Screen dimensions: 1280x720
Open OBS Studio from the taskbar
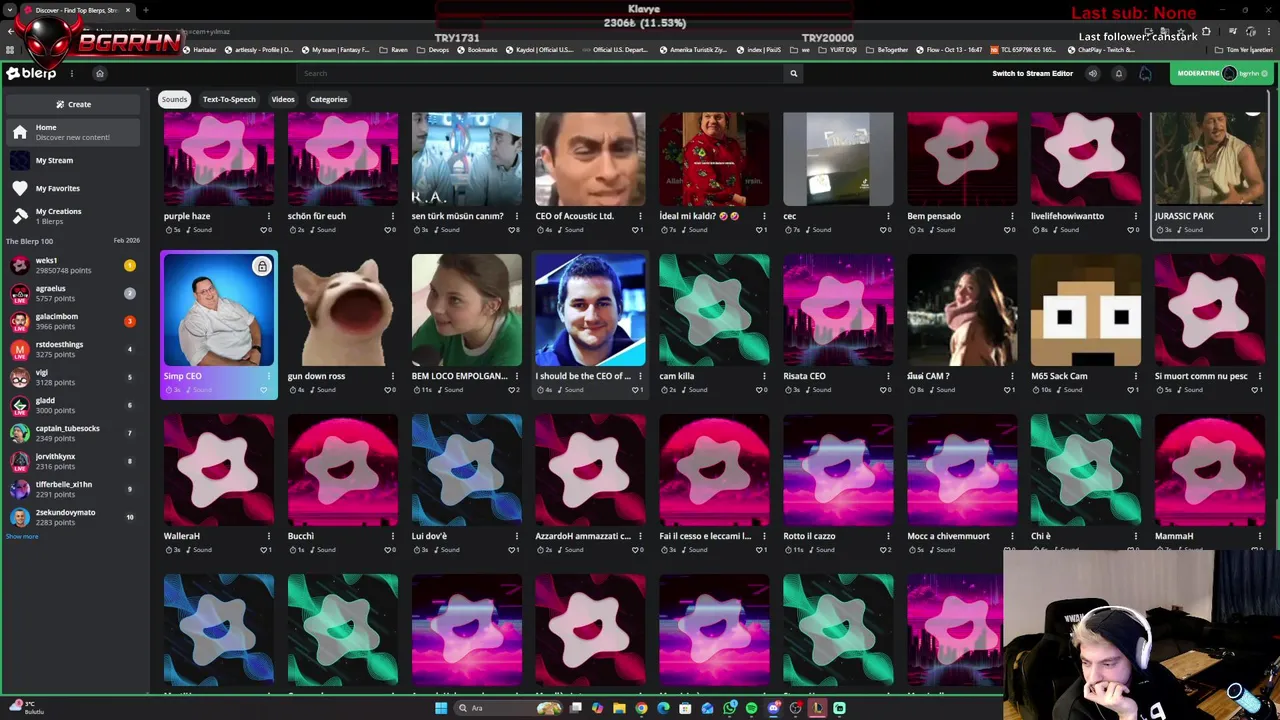coord(796,708)
